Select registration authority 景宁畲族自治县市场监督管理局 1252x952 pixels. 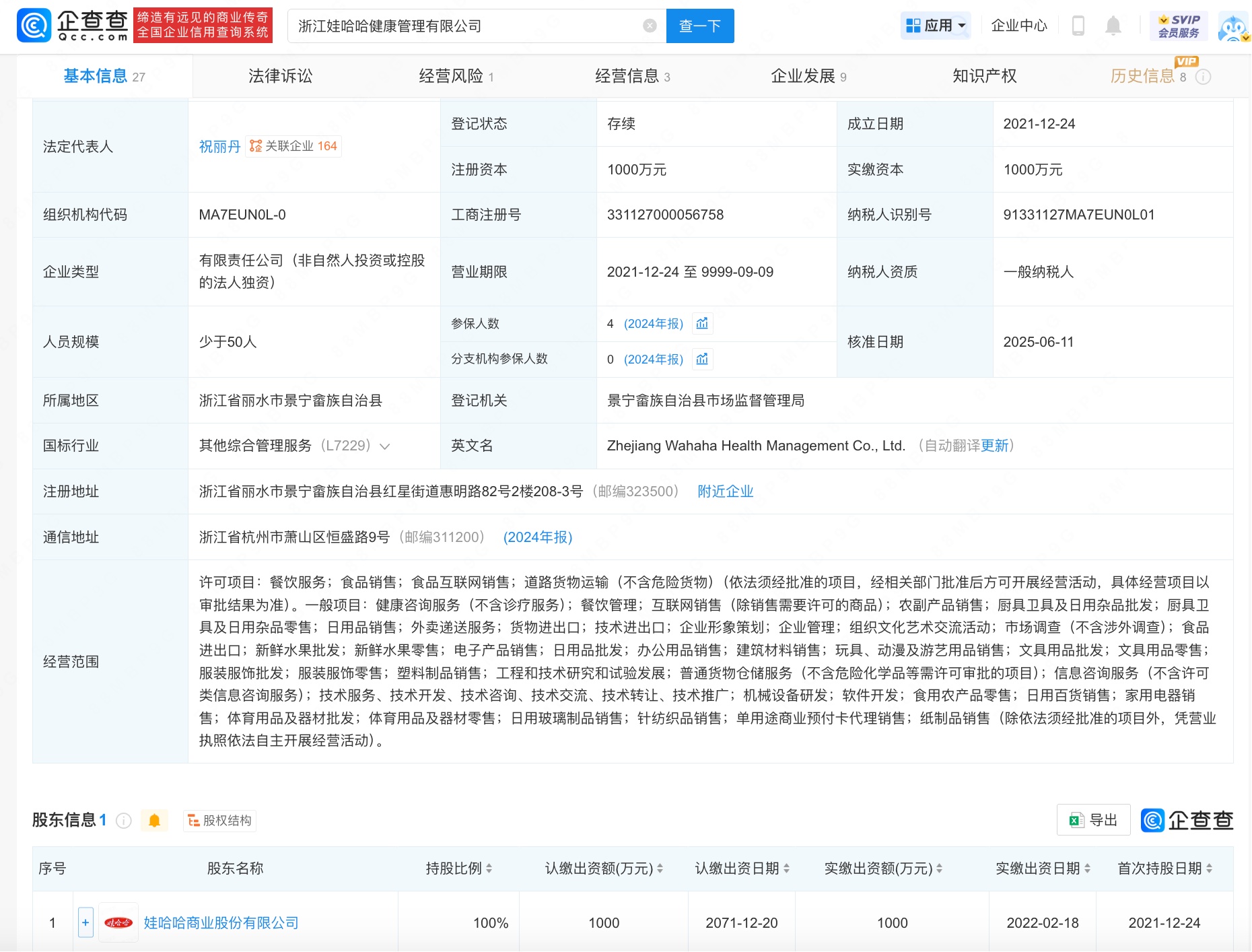point(705,401)
